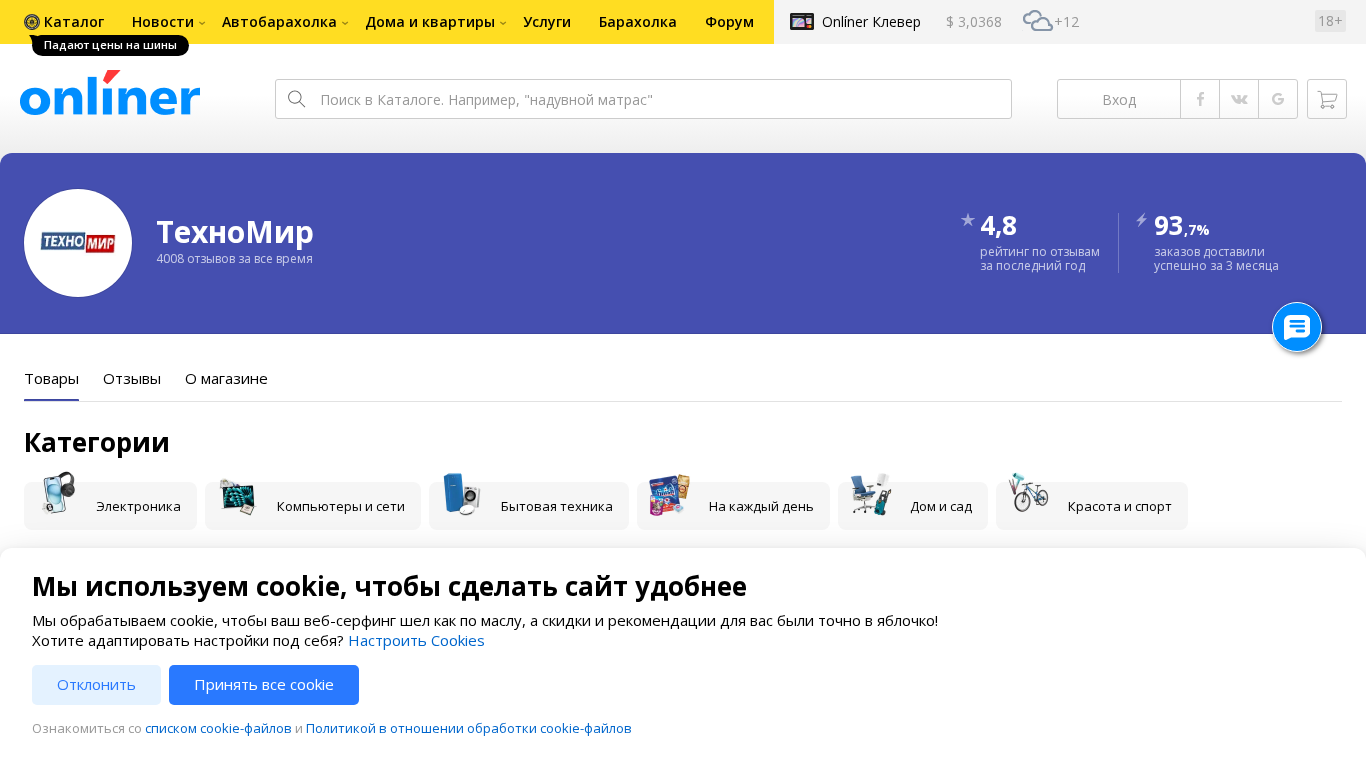1366x768 pixels.
Task: Click the VK login icon
Action: pos(1239,99)
